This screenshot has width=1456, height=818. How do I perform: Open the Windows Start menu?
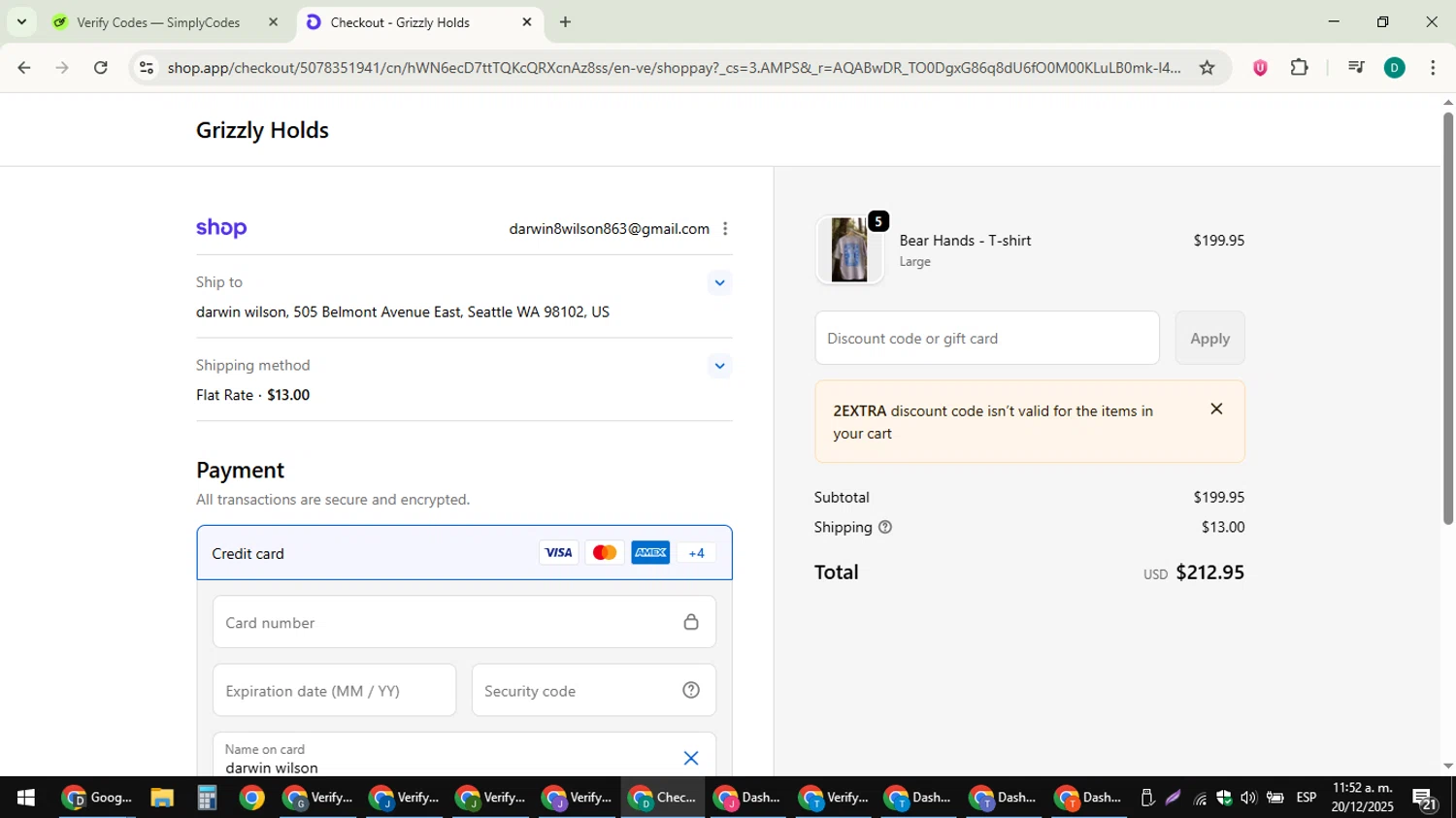(26, 798)
